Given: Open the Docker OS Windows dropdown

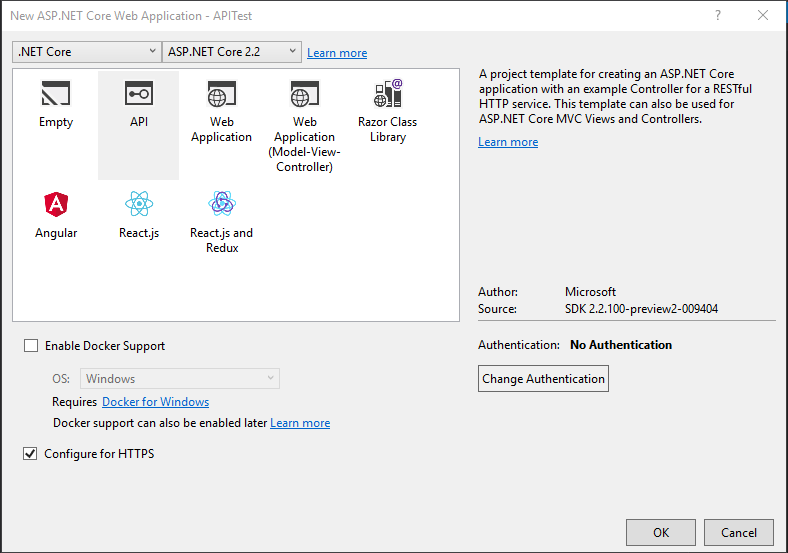Looking at the screenshot, I should click(179, 379).
